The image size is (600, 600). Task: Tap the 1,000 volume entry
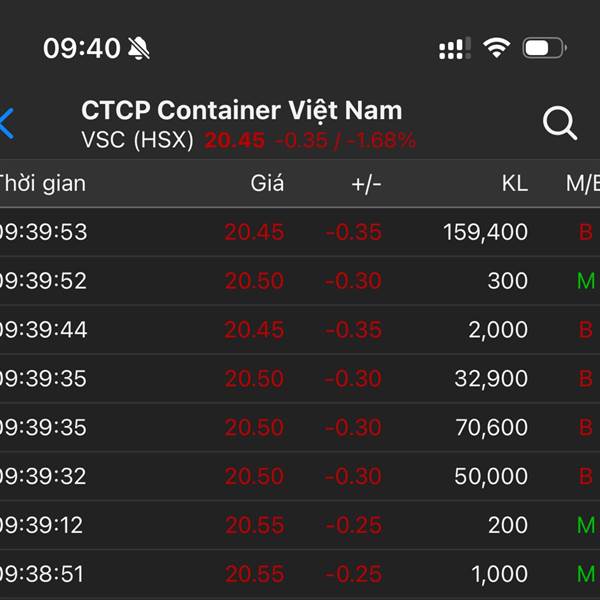pyautogui.click(x=500, y=574)
